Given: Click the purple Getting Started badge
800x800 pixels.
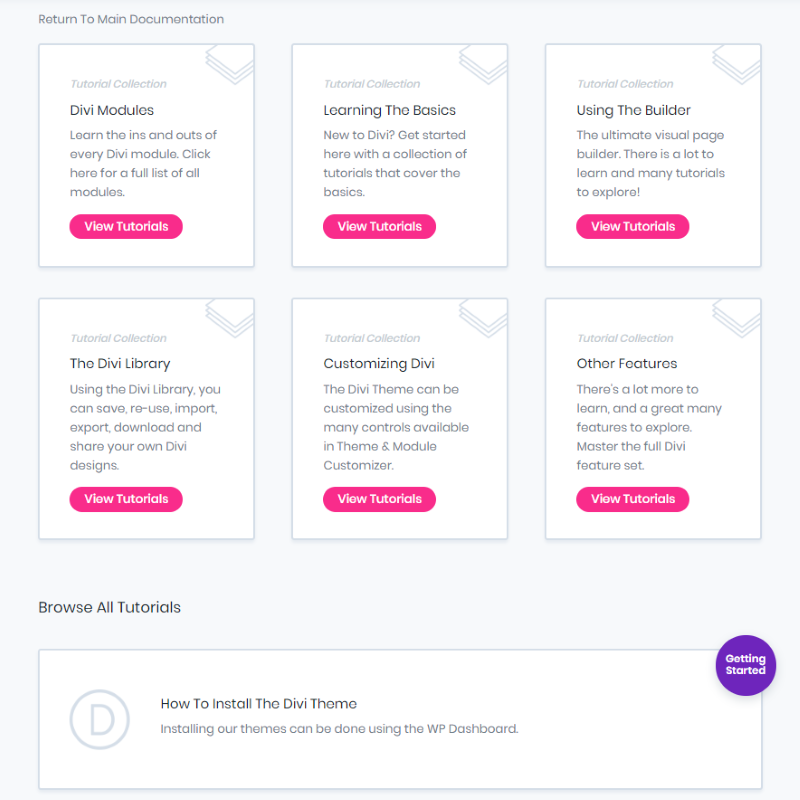Looking at the screenshot, I should [745, 665].
